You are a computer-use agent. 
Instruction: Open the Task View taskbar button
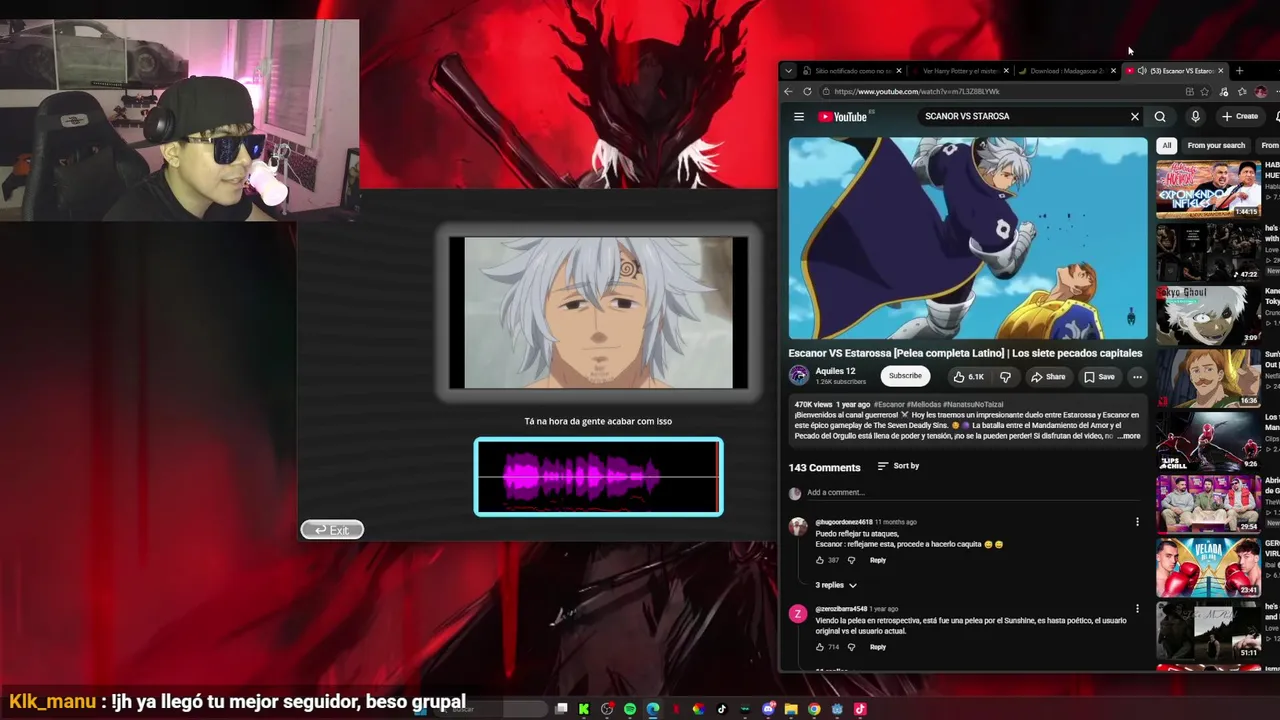pyautogui.click(x=562, y=709)
